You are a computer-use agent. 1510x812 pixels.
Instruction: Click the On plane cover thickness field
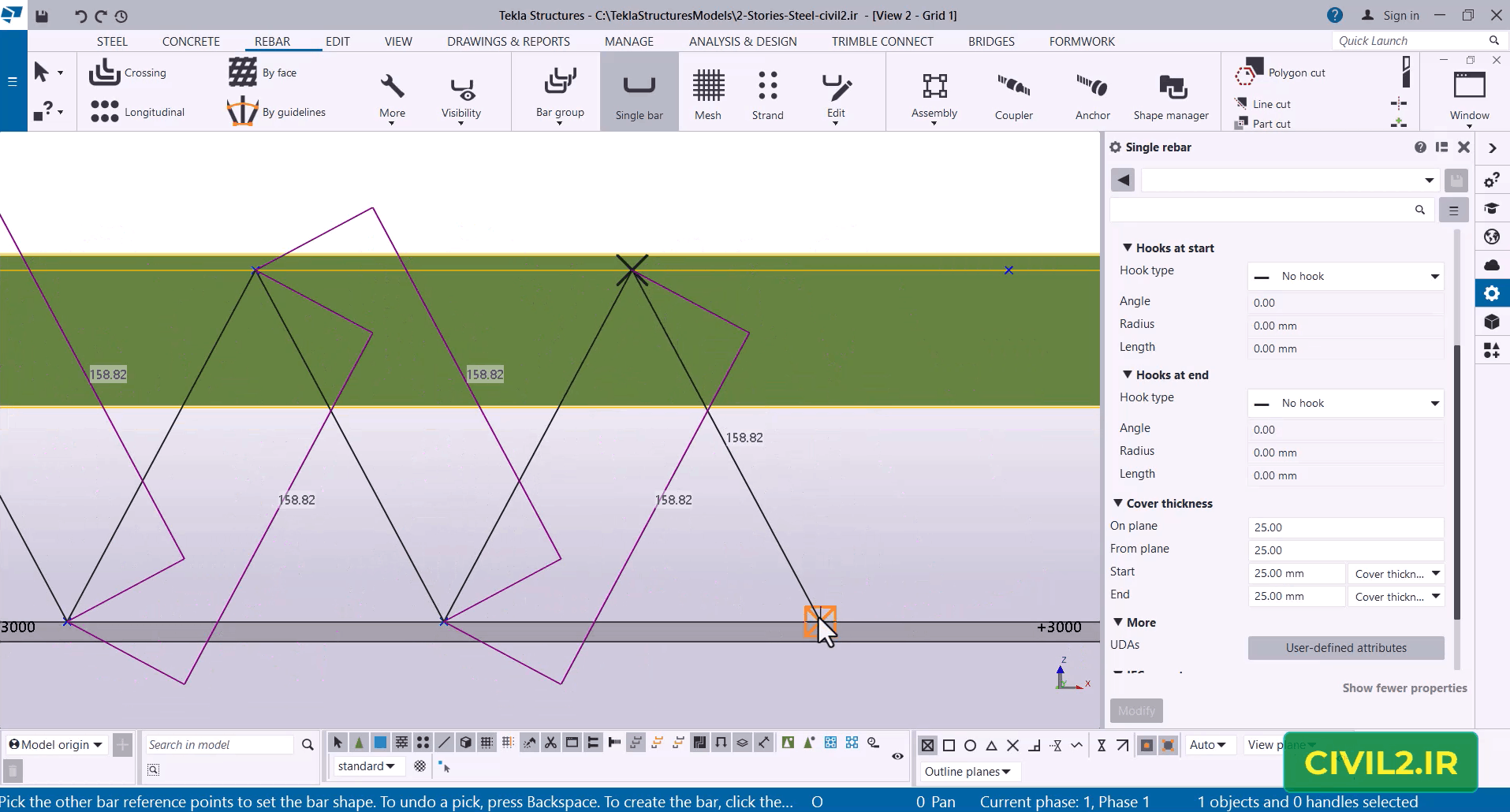coord(1346,527)
